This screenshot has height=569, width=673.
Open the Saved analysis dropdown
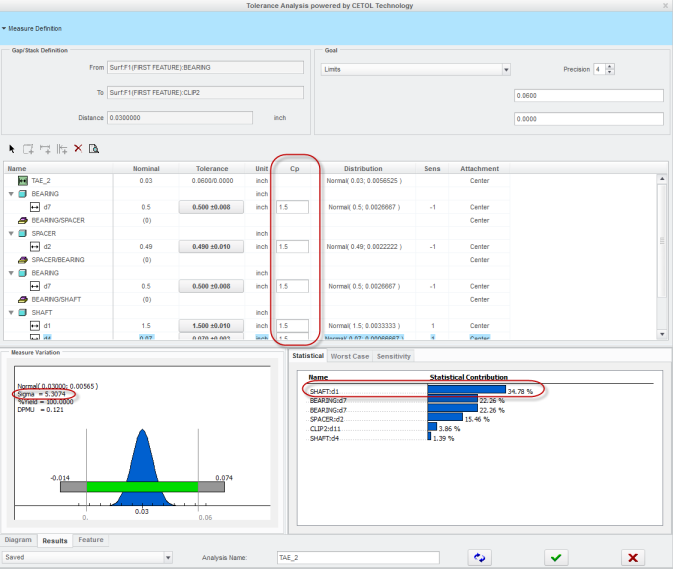pos(166,557)
